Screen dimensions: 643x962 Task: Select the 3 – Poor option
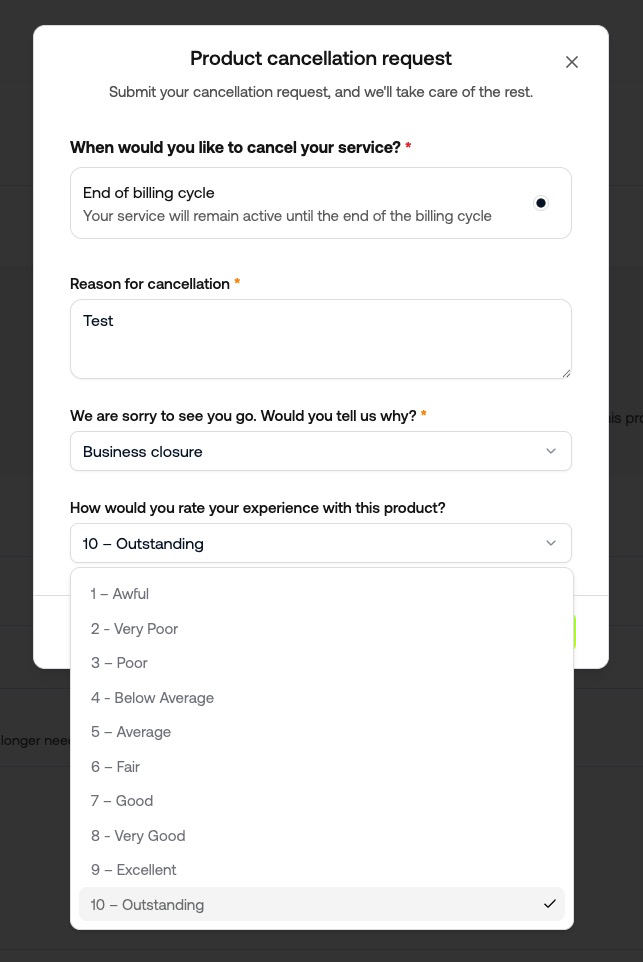119,663
